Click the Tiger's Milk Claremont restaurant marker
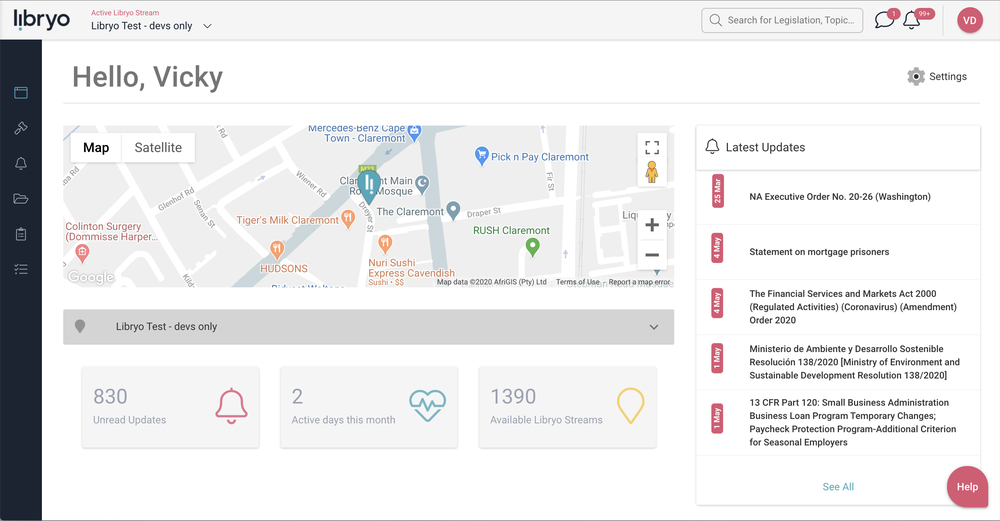 click(348, 219)
